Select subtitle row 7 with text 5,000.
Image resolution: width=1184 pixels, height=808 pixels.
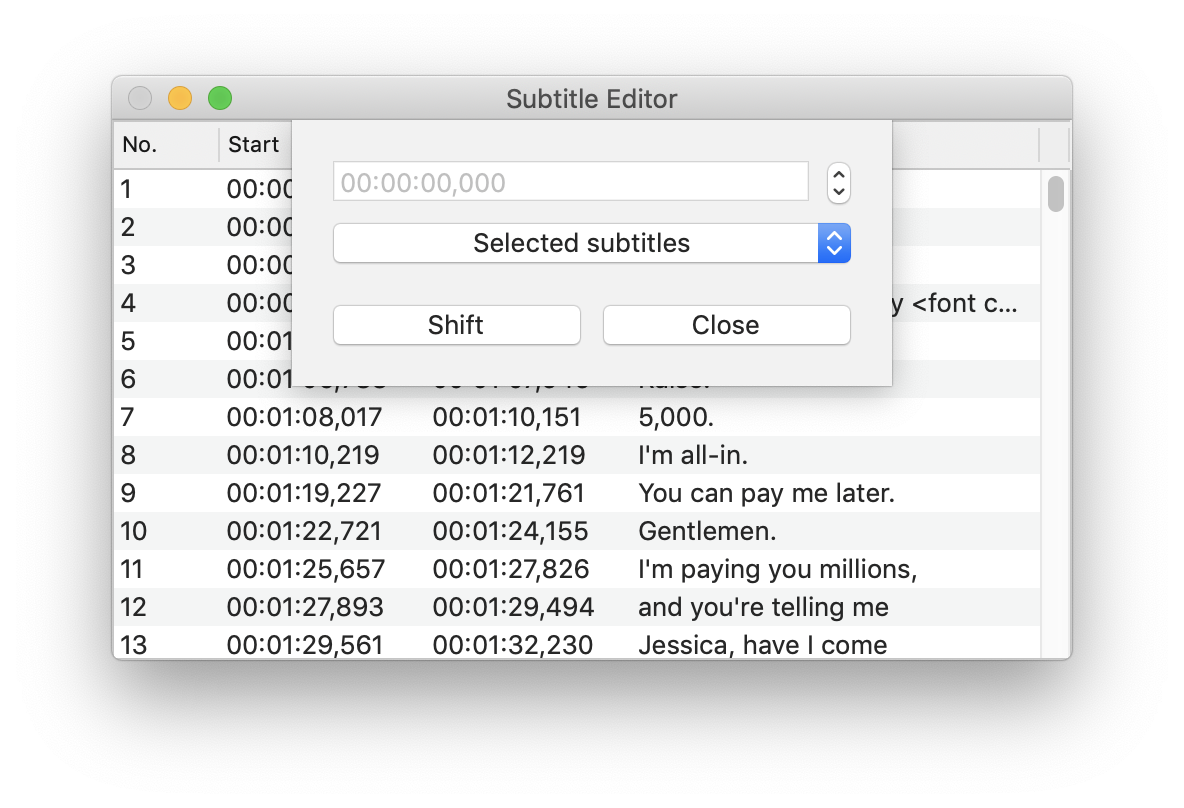674,417
